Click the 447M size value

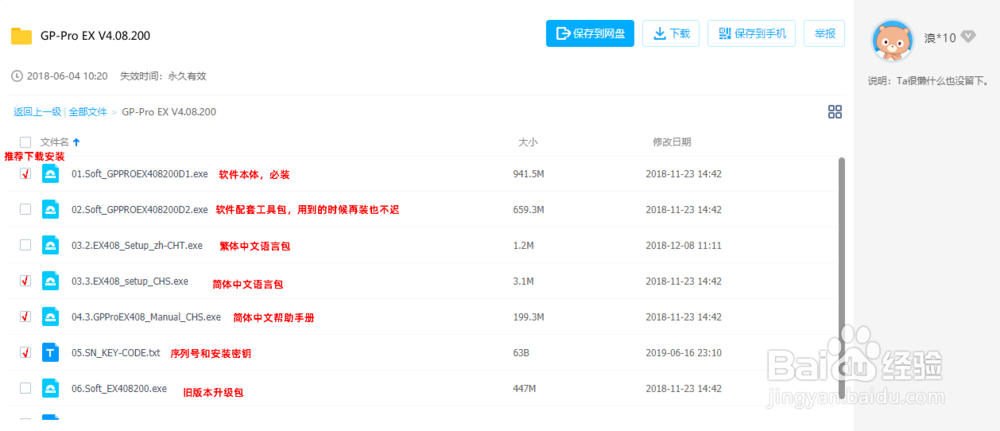click(524, 388)
